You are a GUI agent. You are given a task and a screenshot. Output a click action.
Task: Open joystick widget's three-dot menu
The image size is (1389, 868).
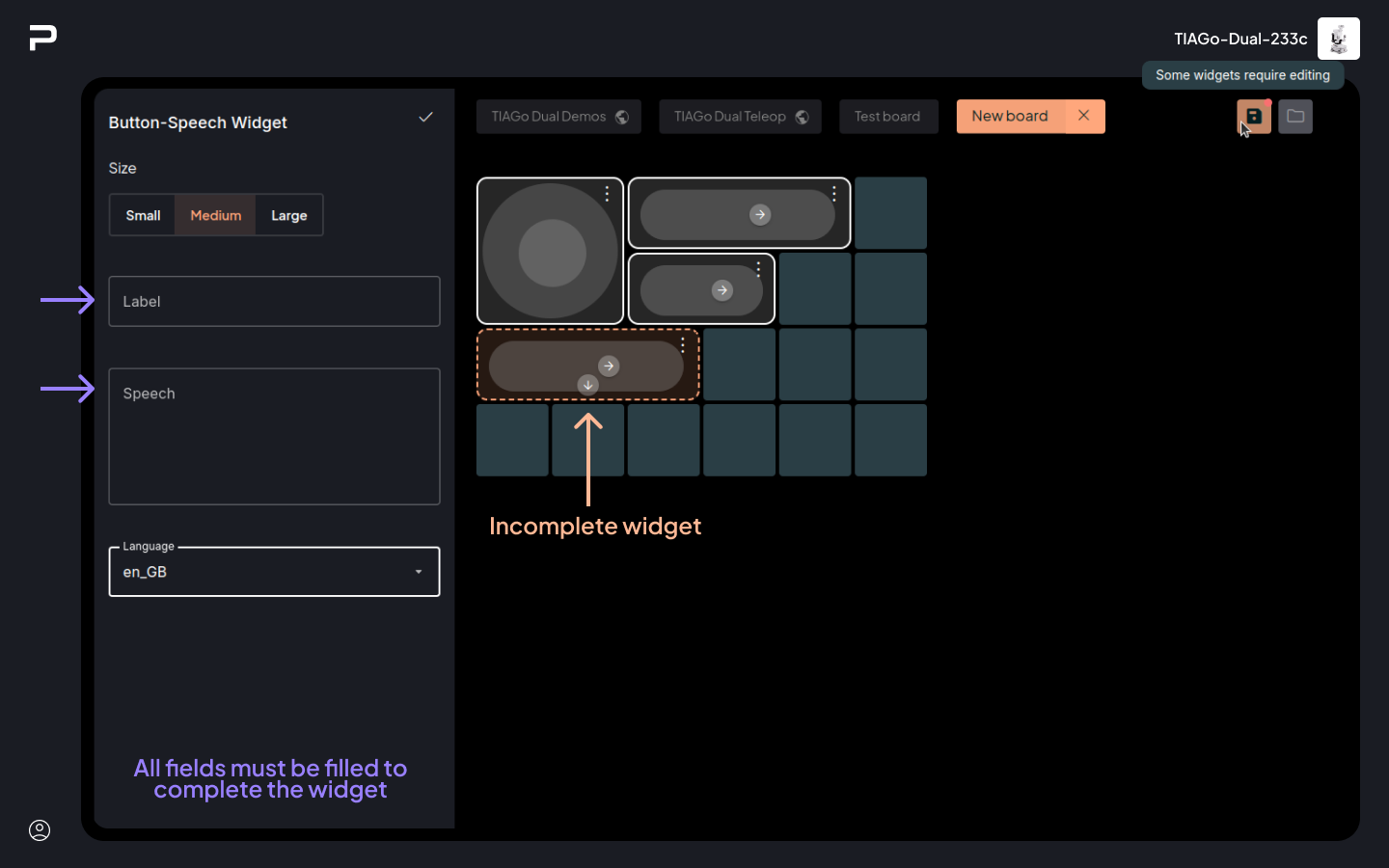pos(607,194)
